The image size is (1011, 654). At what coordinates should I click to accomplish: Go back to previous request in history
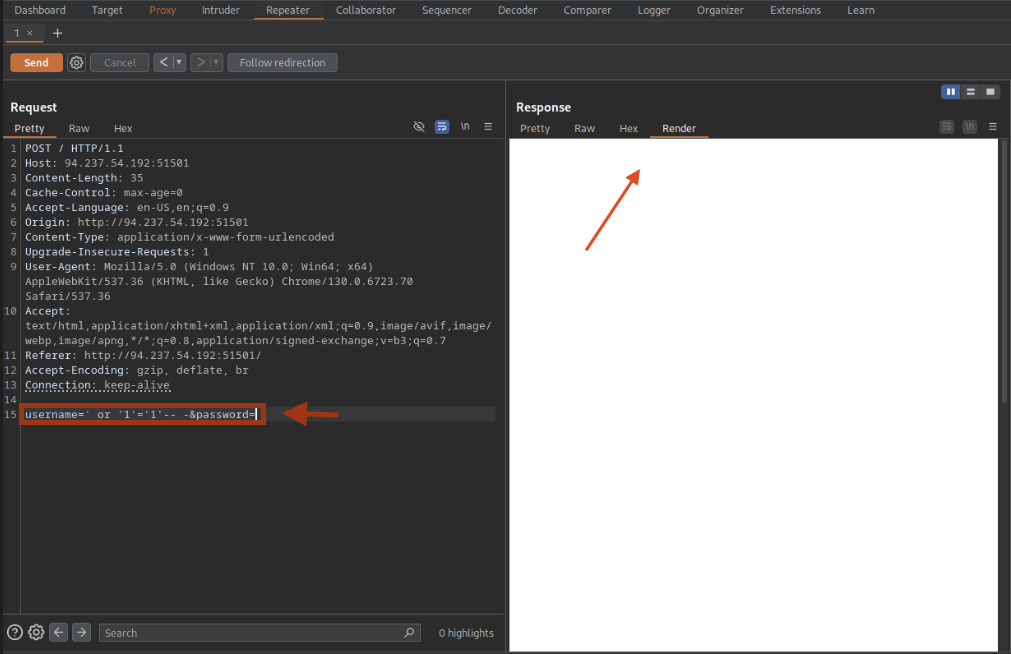(163, 63)
